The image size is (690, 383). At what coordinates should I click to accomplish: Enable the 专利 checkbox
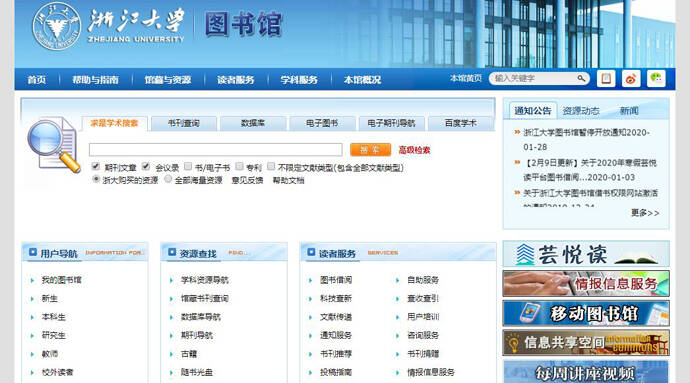pos(239,166)
